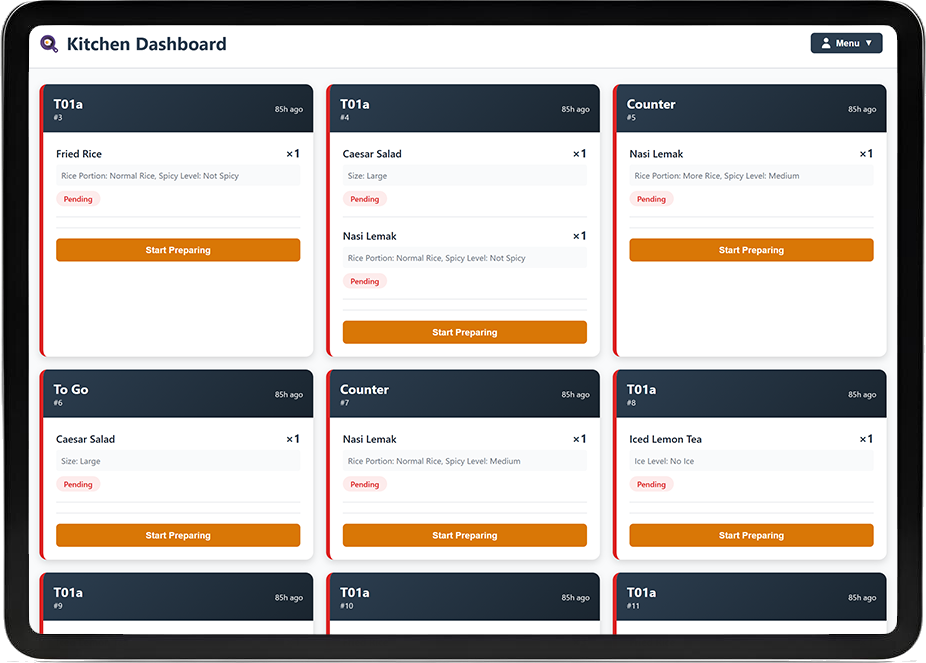926x663 pixels.
Task: Click the Fried Rice item name
Action: click(79, 154)
